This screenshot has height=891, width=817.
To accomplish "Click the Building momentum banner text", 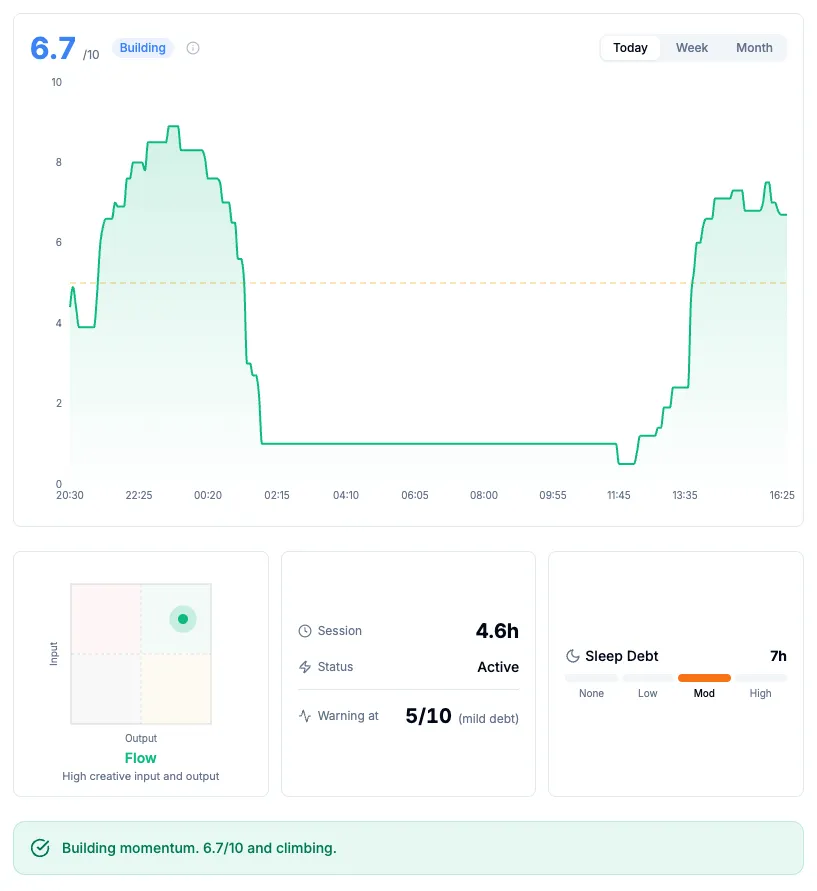I will [x=199, y=848].
